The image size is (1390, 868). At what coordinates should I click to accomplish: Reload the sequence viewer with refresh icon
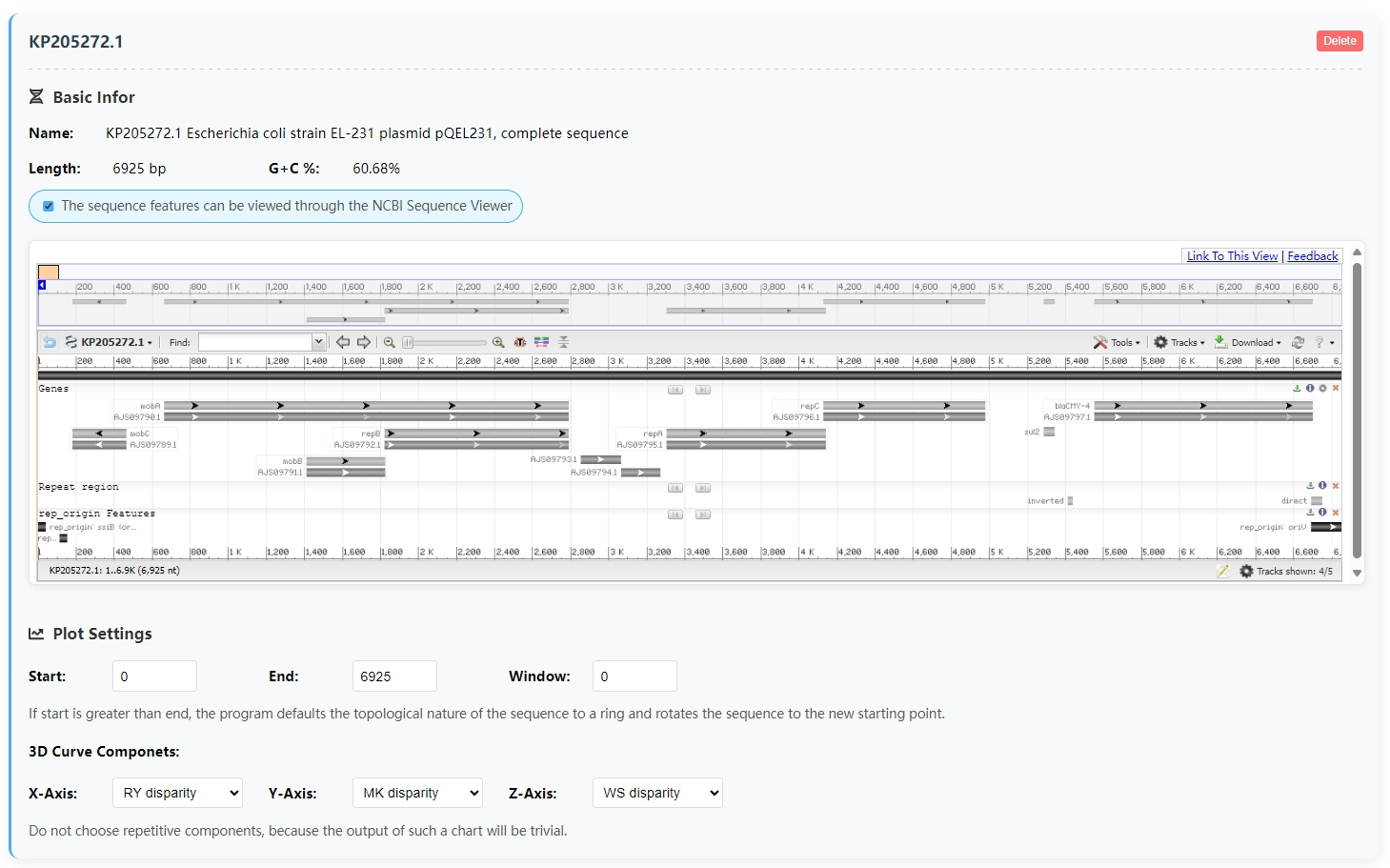tap(1298, 342)
